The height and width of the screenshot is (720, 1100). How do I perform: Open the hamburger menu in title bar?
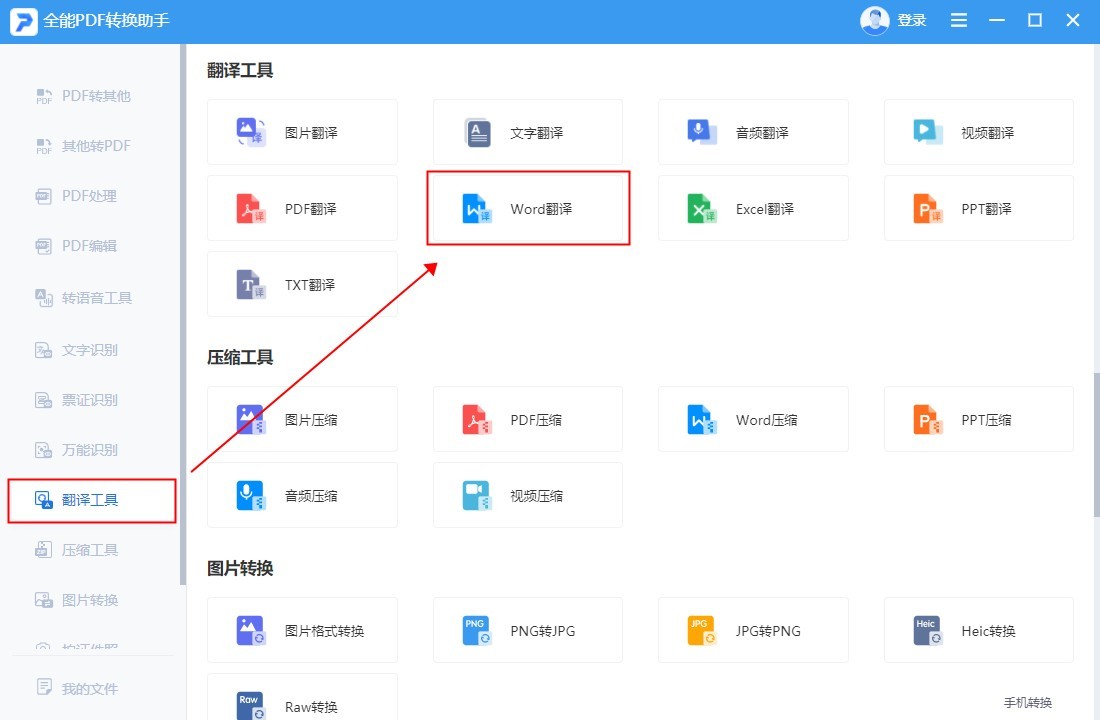point(959,21)
